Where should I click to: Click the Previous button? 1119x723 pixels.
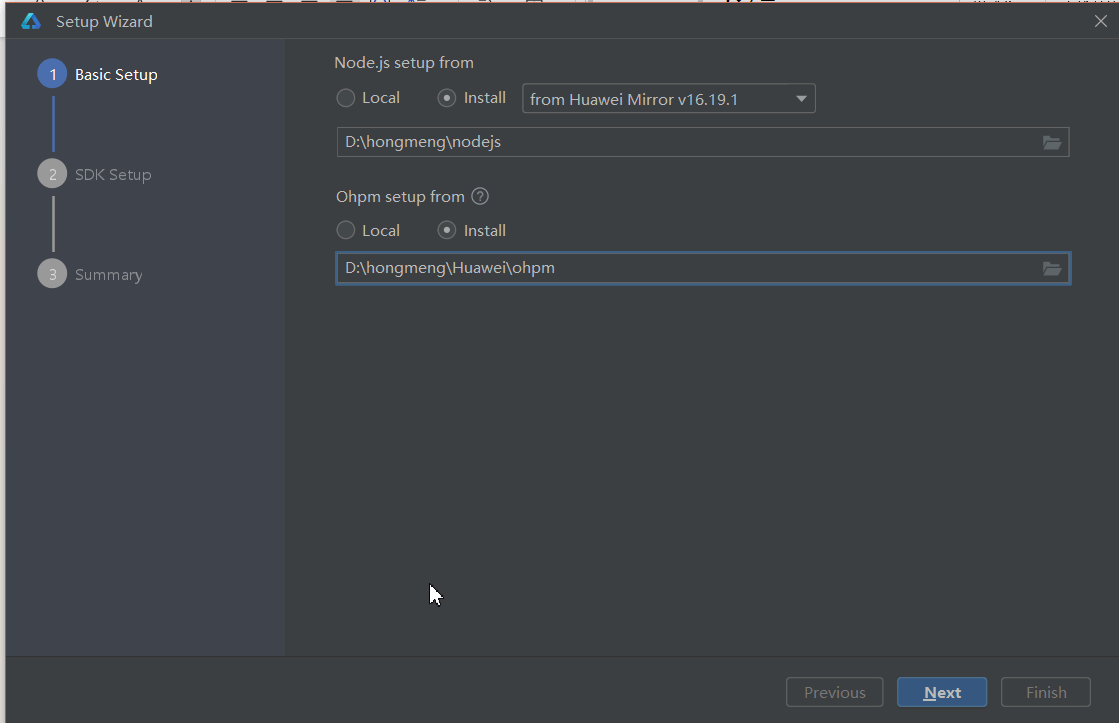click(834, 692)
